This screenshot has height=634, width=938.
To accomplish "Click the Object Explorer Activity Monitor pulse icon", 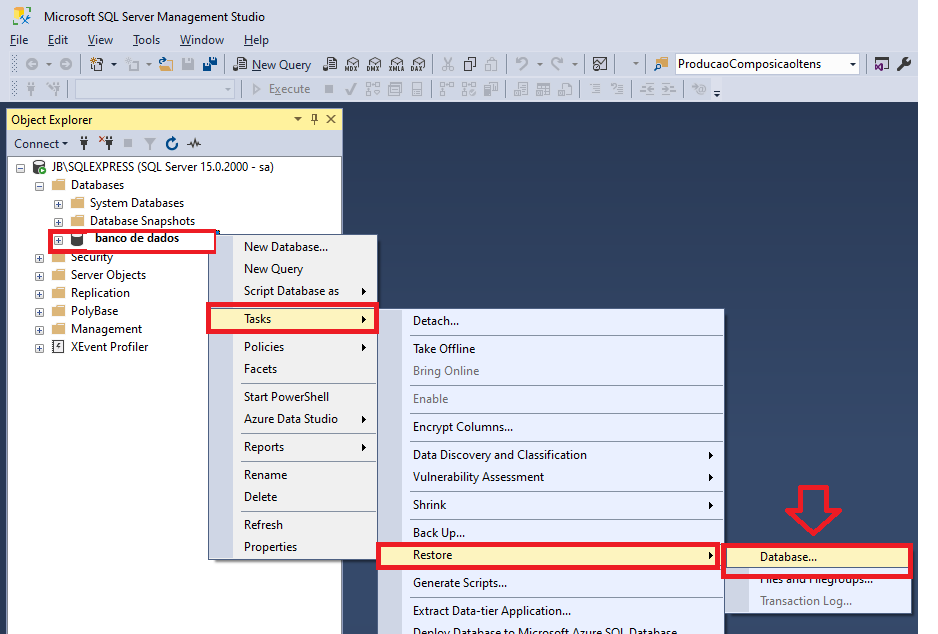I will coord(194,143).
